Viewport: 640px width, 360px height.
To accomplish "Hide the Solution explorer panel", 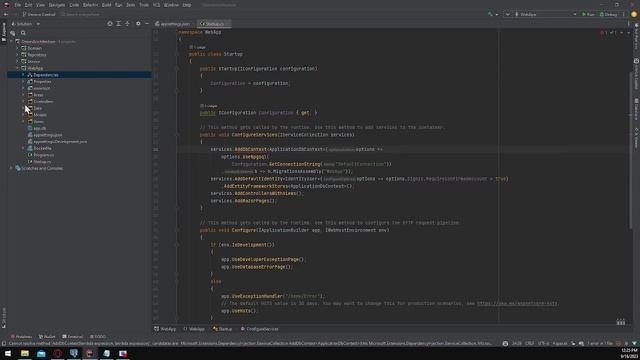I will point(147,24).
